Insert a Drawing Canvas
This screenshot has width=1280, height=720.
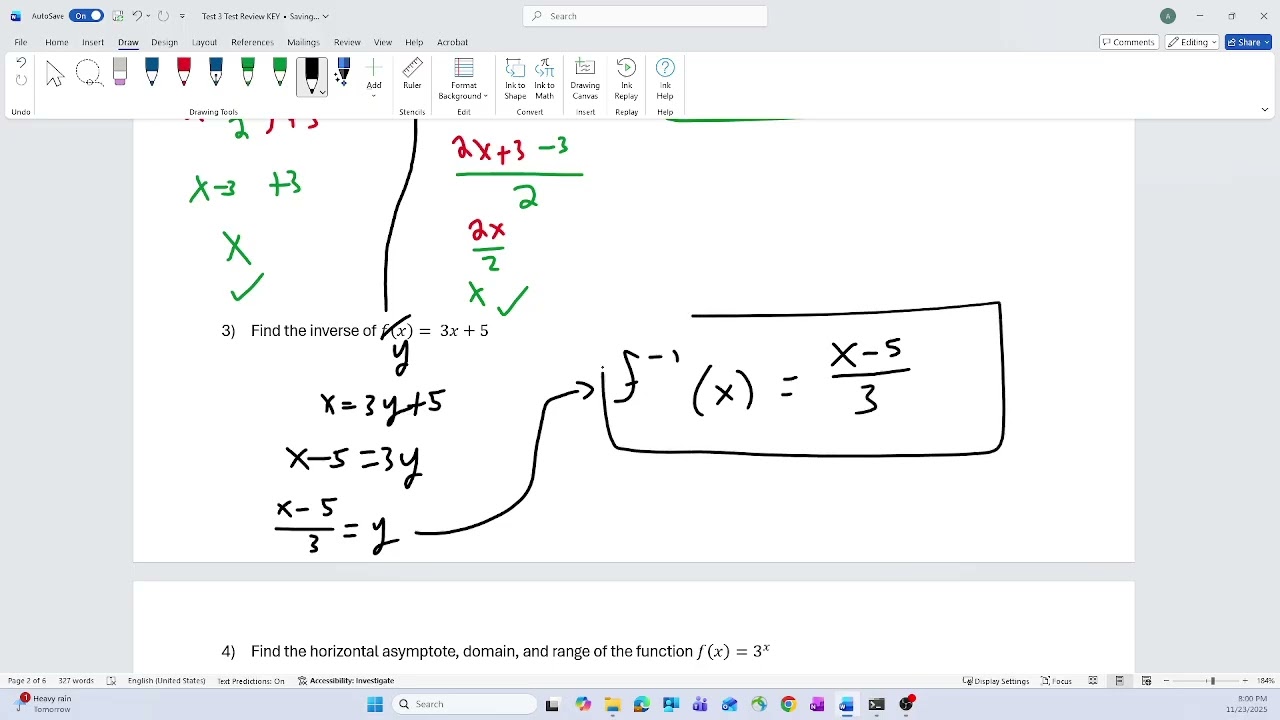585,79
